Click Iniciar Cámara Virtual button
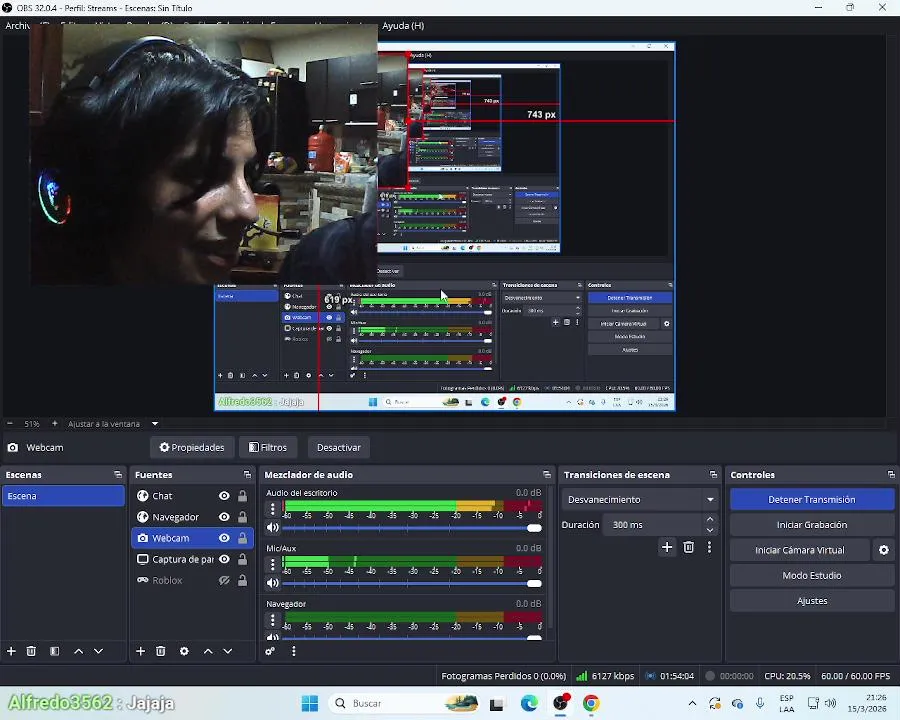This screenshot has height=720, width=900. point(800,550)
